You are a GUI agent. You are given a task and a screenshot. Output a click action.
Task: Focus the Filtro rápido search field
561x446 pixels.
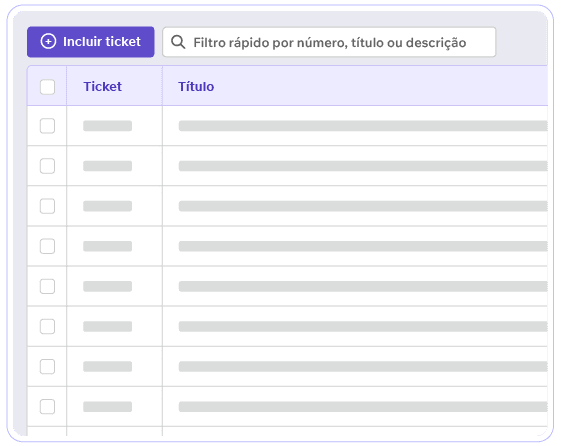click(329, 42)
